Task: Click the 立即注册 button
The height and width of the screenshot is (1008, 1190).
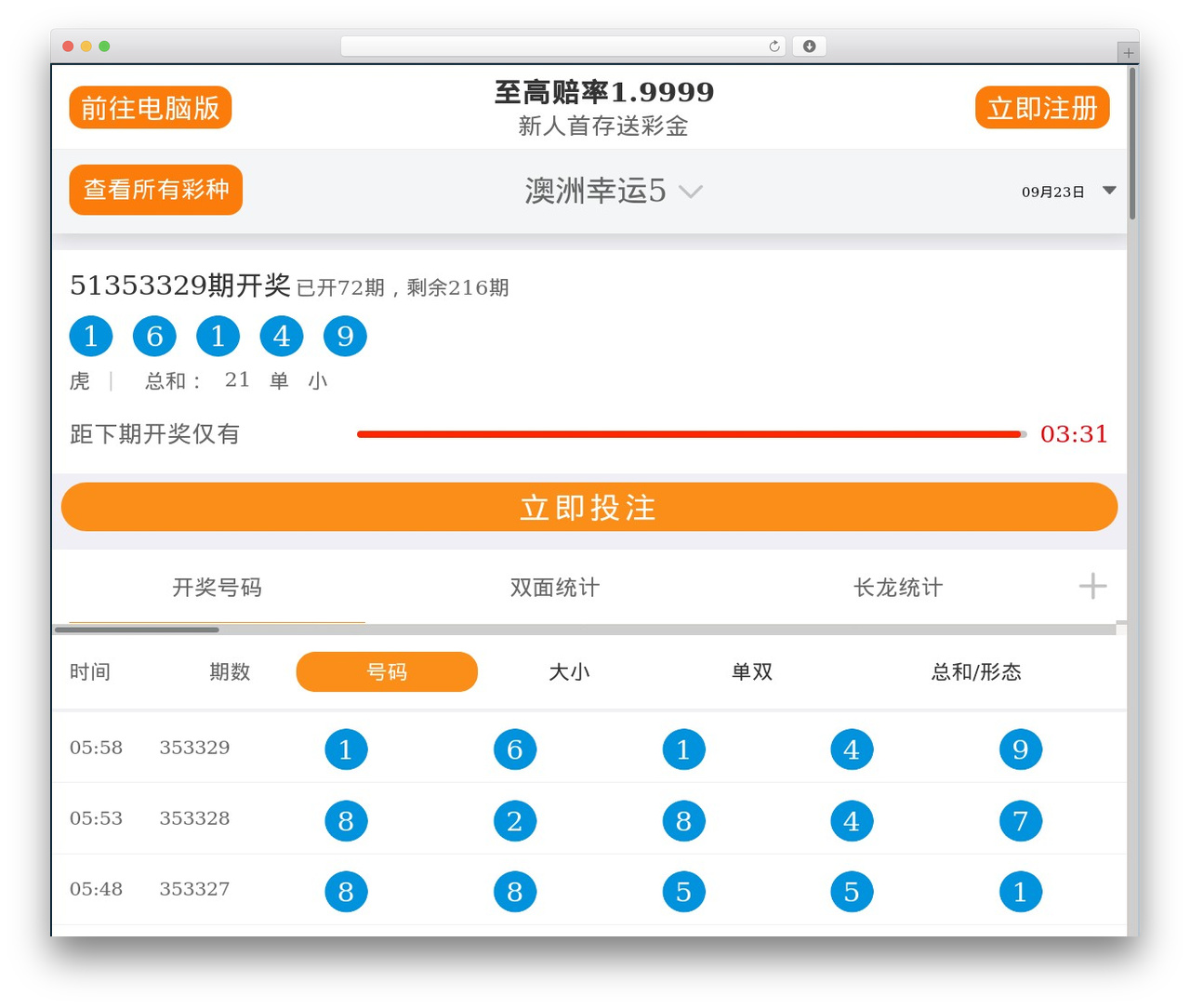Action: click(1042, 108)
